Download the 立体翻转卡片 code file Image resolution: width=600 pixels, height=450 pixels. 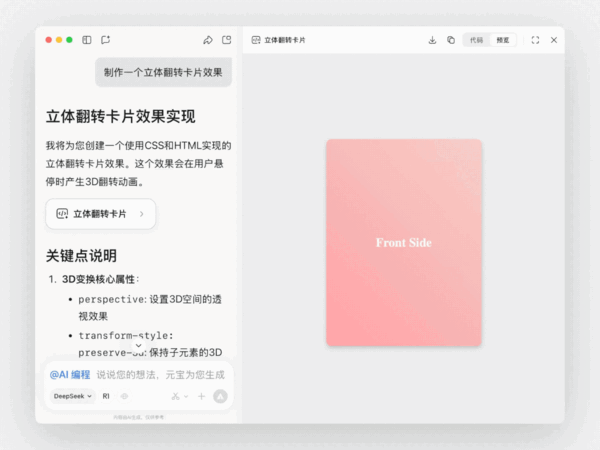432,40
